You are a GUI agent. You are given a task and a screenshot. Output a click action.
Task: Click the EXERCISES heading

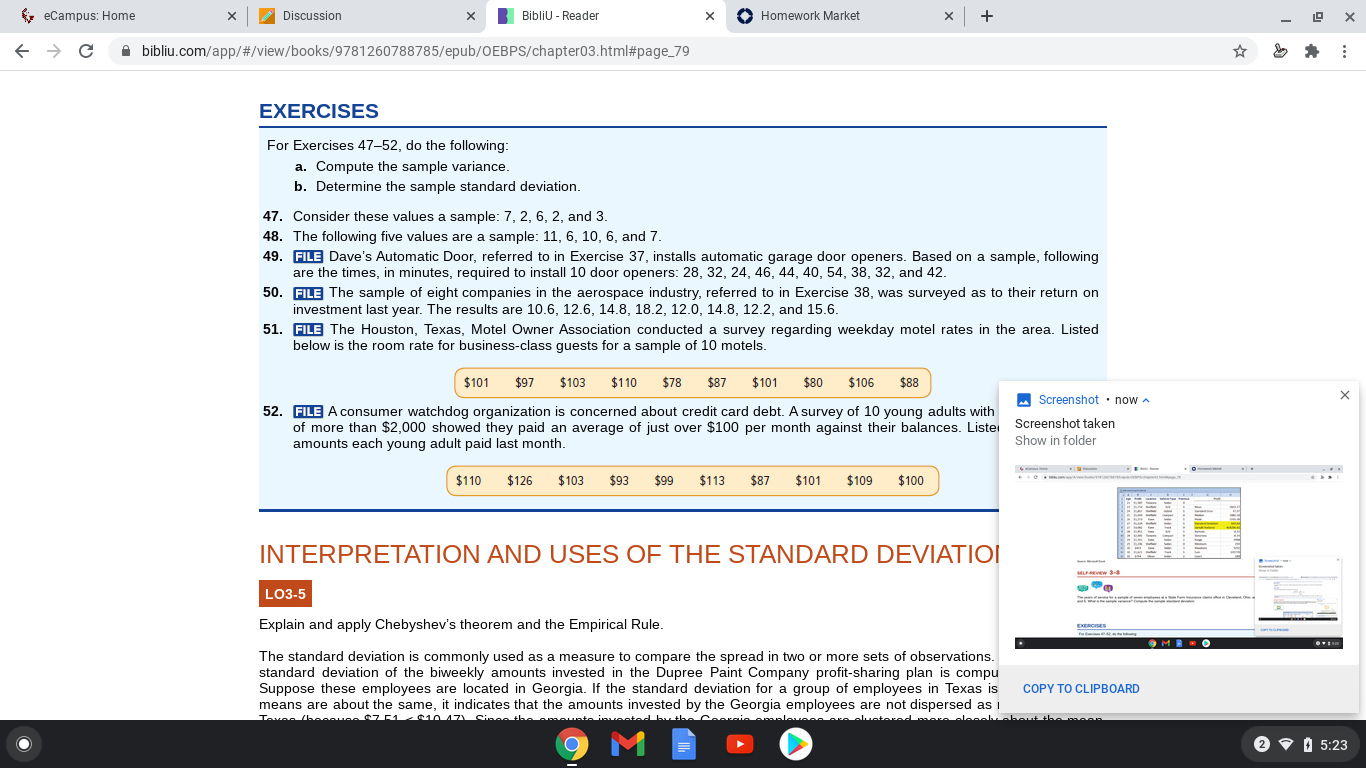click(319, 111)
